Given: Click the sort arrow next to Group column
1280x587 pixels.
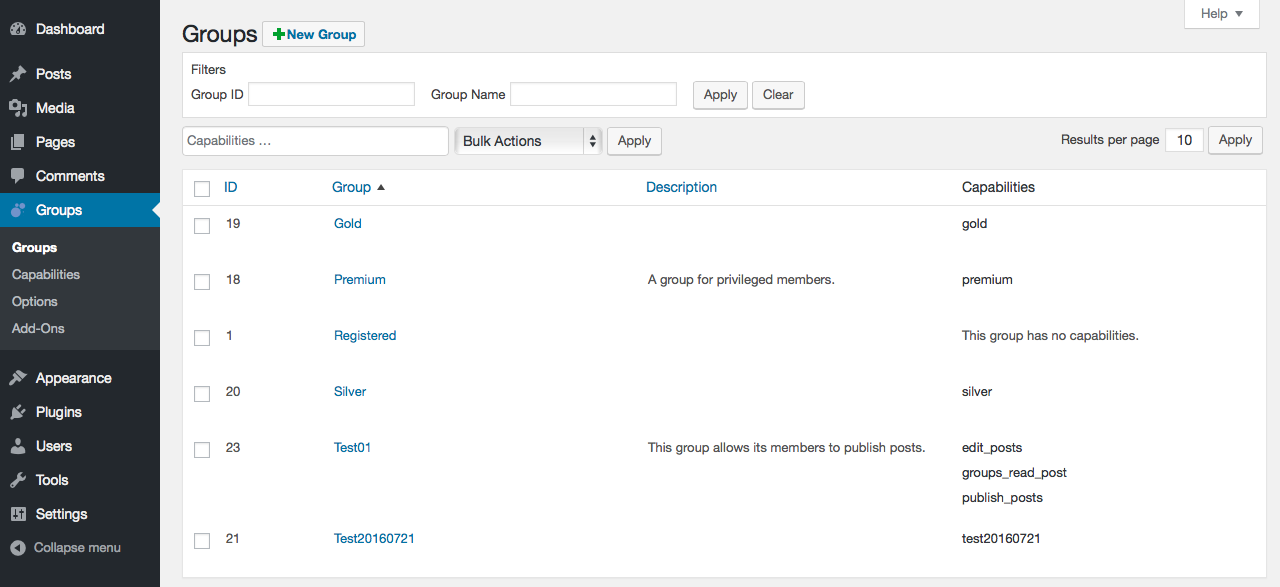Looking at the screenshot, I should click(x=381, y=187).
